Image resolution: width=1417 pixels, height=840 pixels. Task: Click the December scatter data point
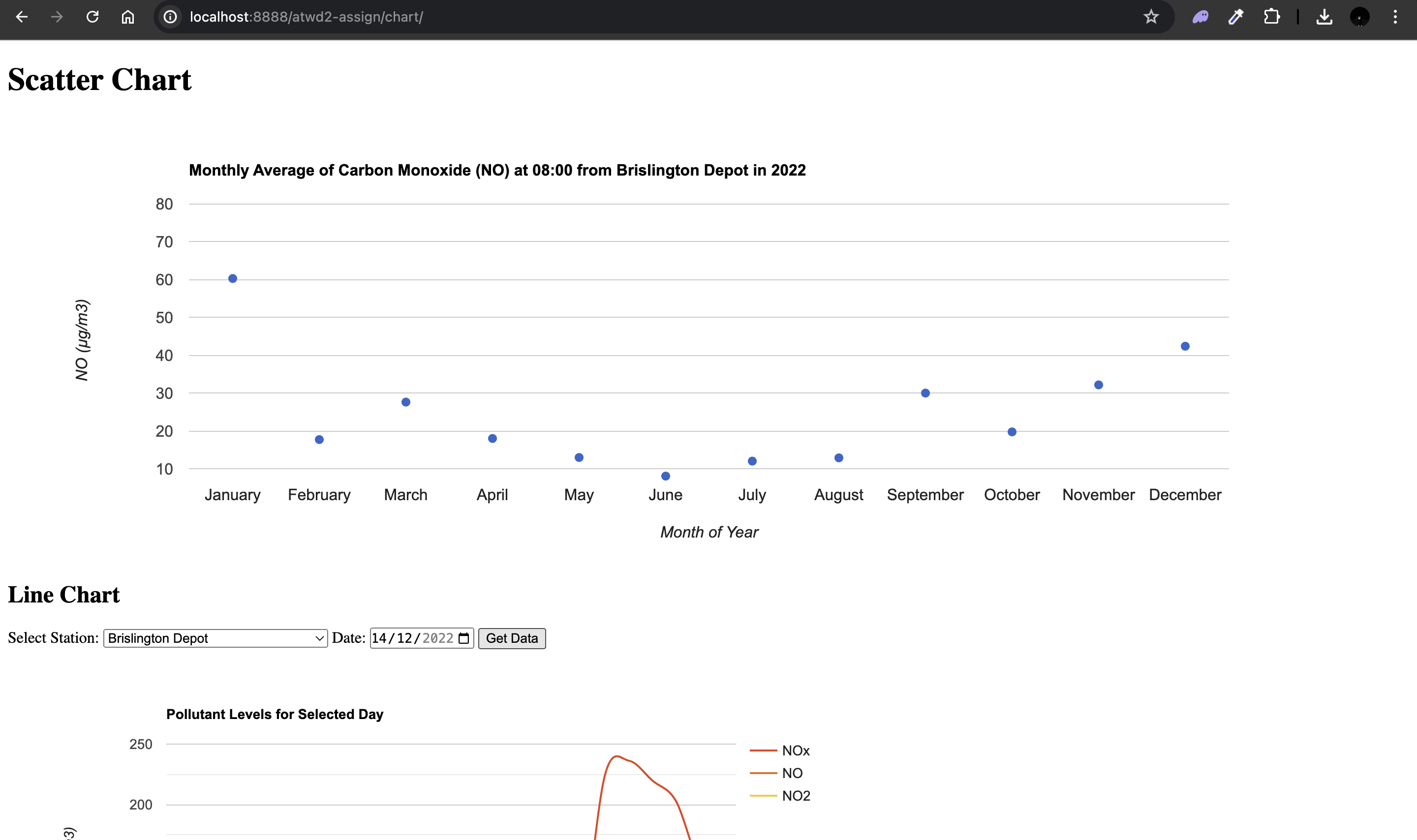(1185, 346)
